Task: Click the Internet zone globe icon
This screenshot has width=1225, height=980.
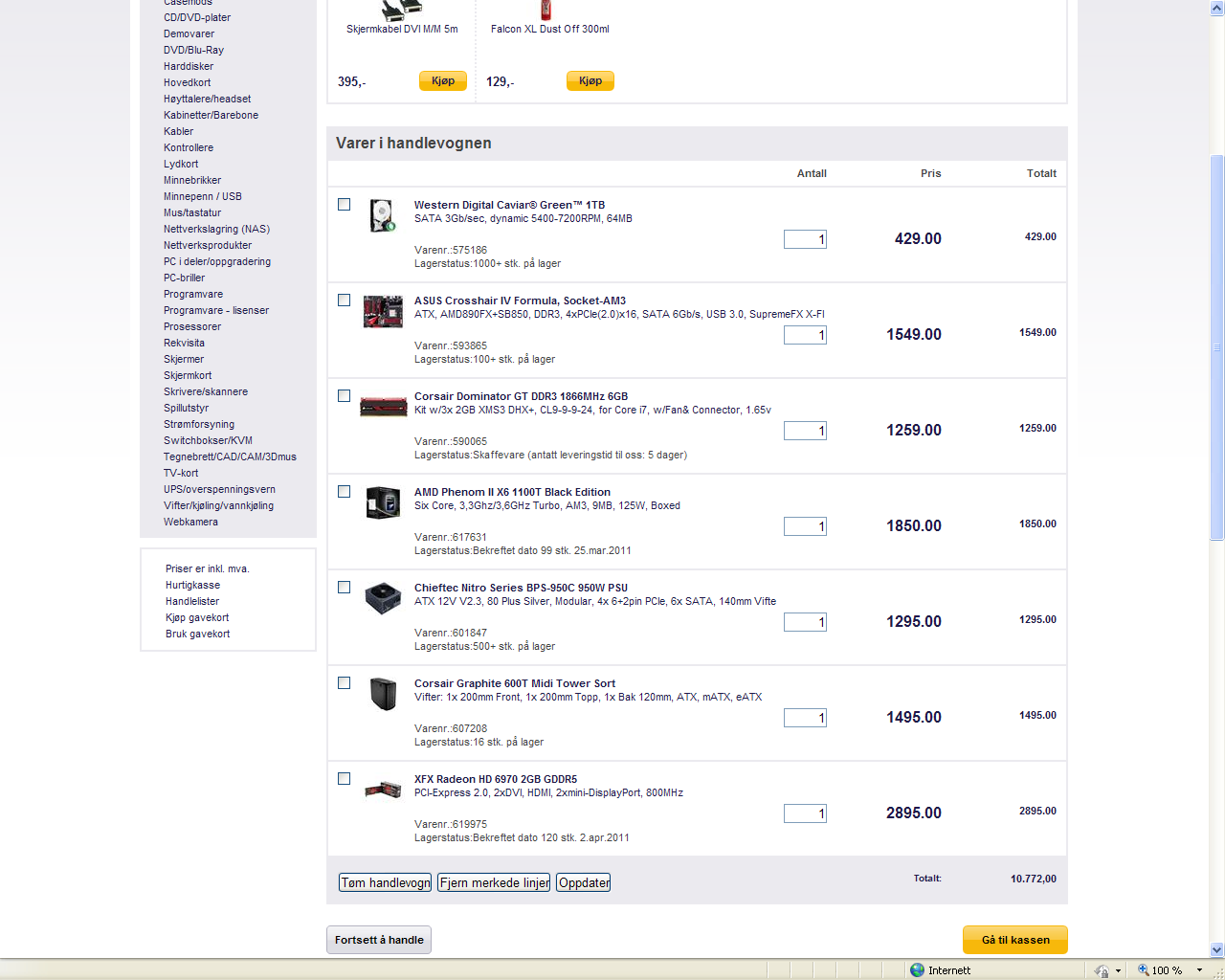Action: click(918, 970)
